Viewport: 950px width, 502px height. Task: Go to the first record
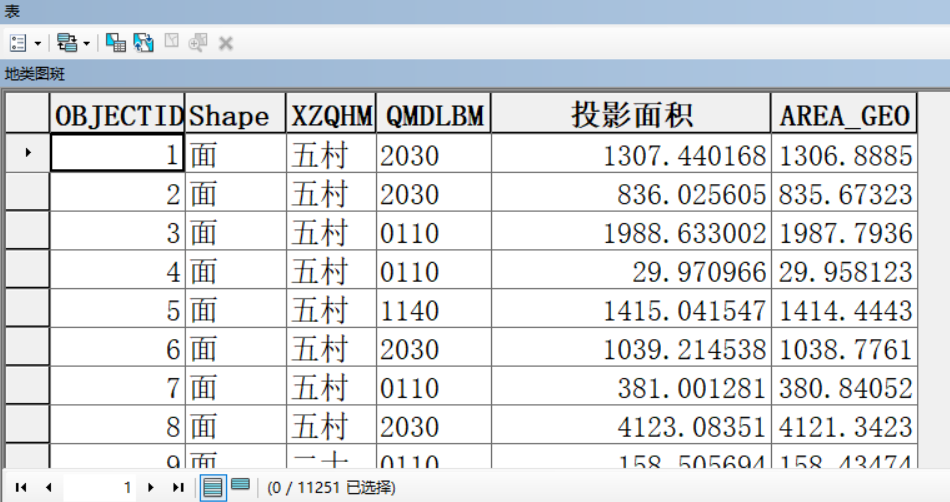pyautogui.click(x=21, y=487)
